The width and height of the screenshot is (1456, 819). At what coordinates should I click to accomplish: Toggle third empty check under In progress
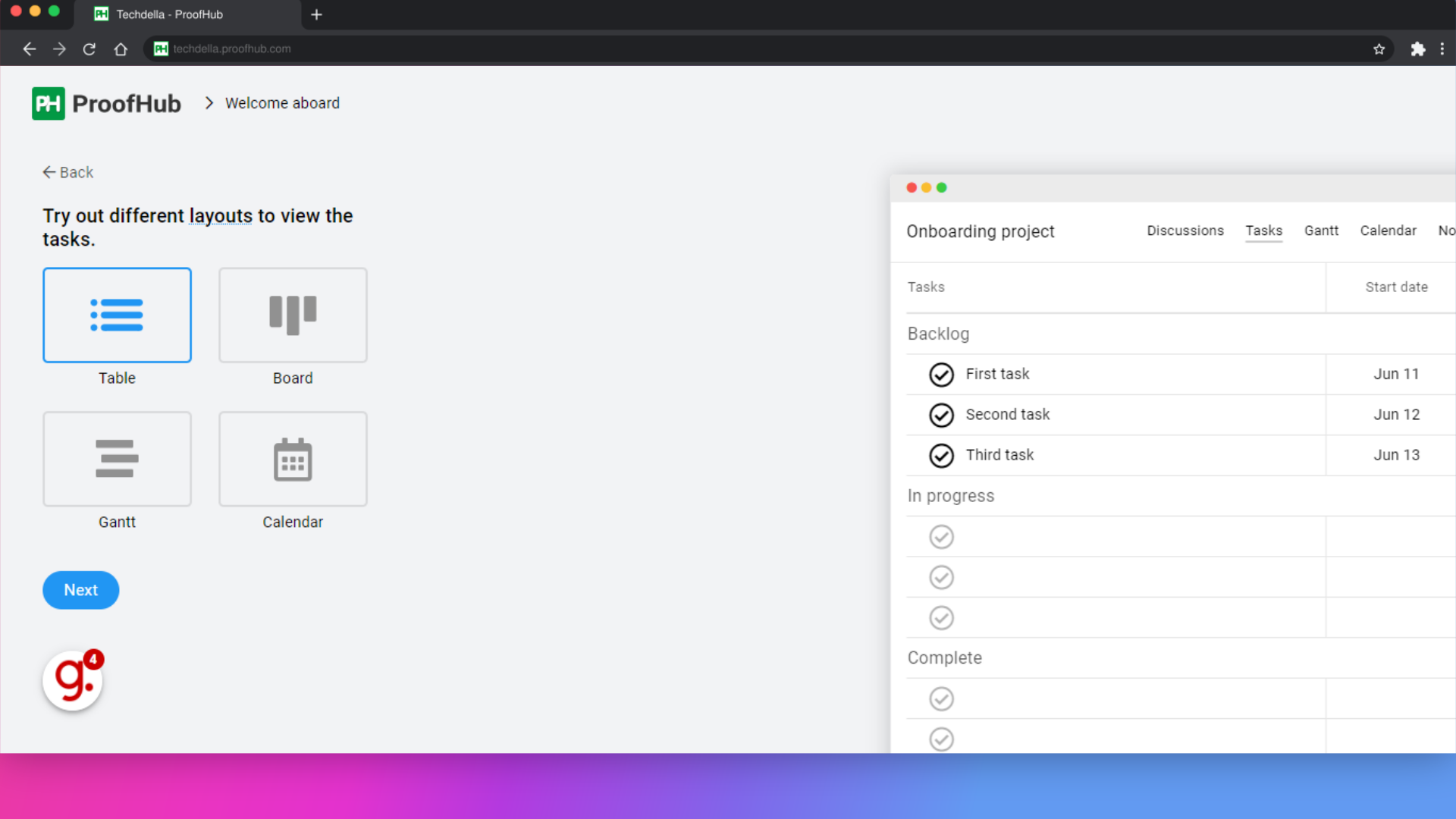point(941,618)
